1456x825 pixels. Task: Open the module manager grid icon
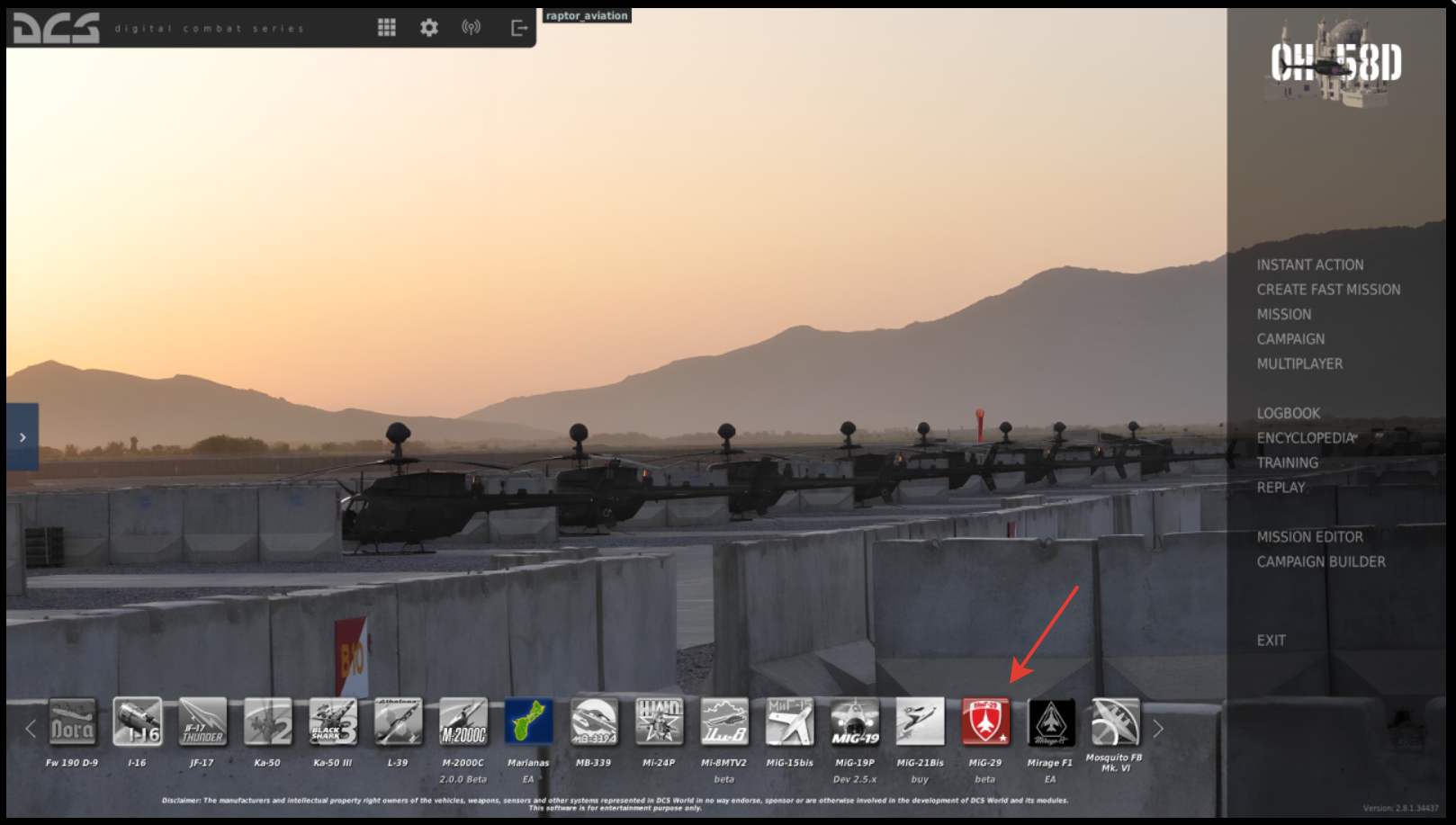387,28
